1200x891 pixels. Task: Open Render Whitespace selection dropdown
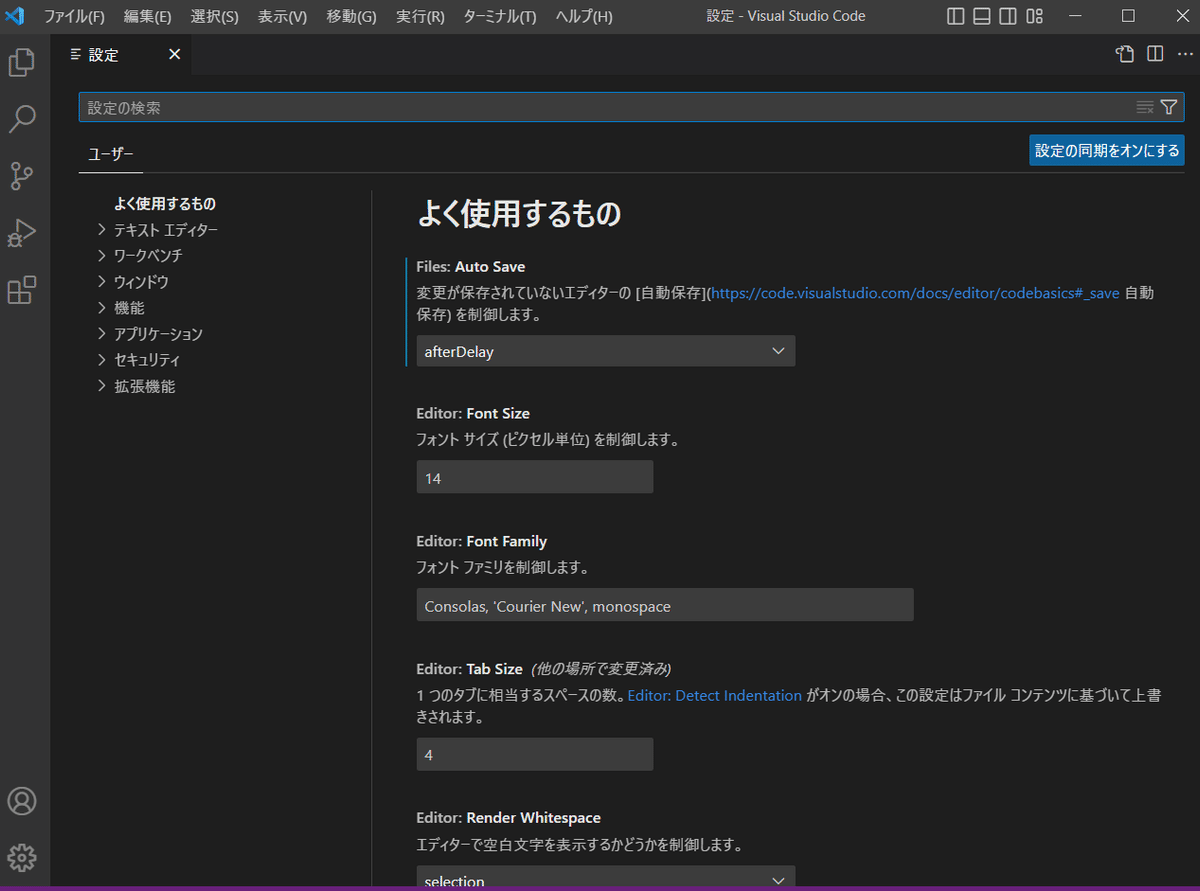click(606, 877)
